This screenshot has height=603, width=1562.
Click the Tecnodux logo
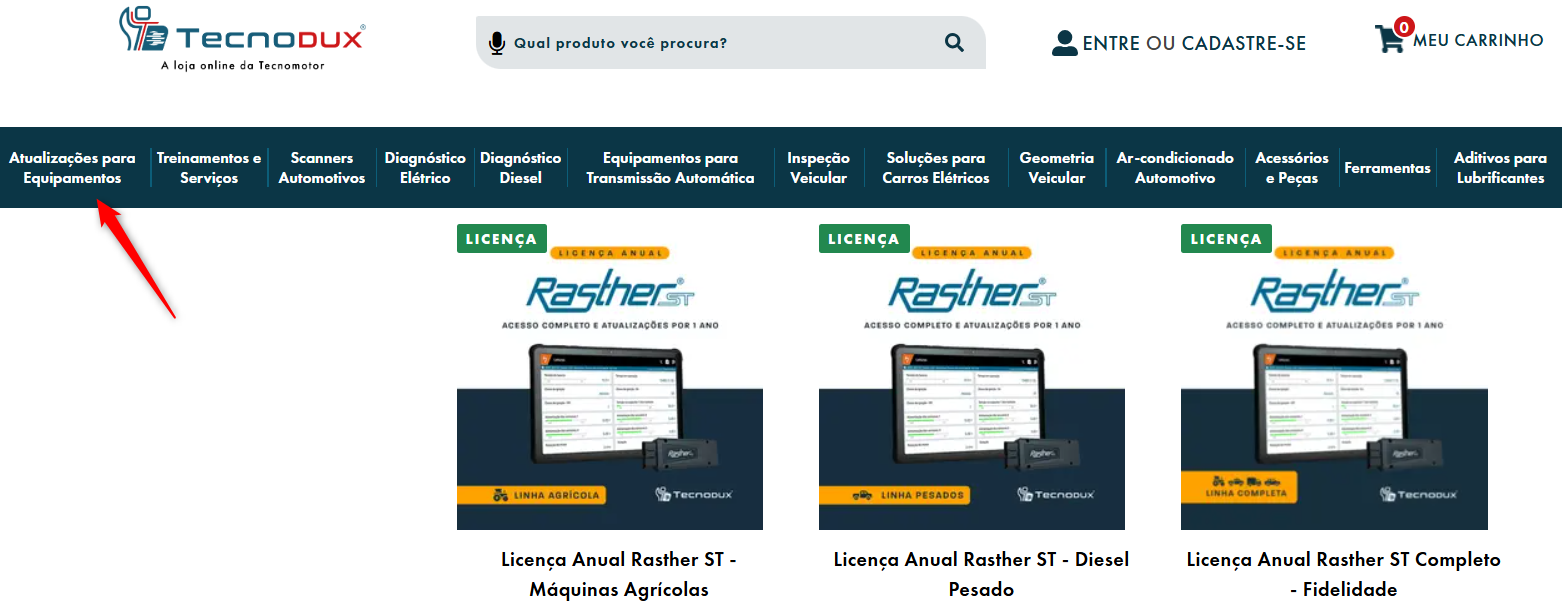[x=241, y=39]
